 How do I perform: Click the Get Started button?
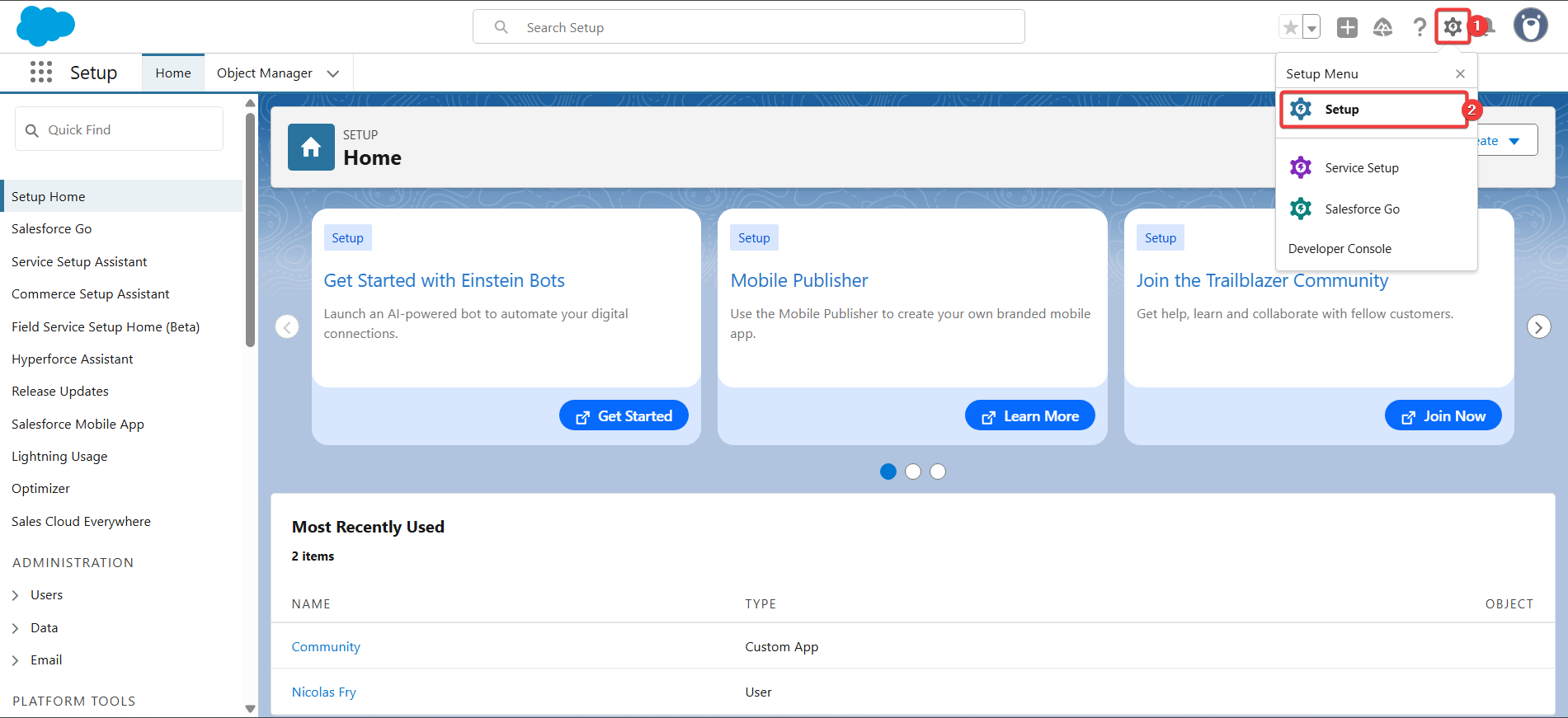[x=624, y=415]
